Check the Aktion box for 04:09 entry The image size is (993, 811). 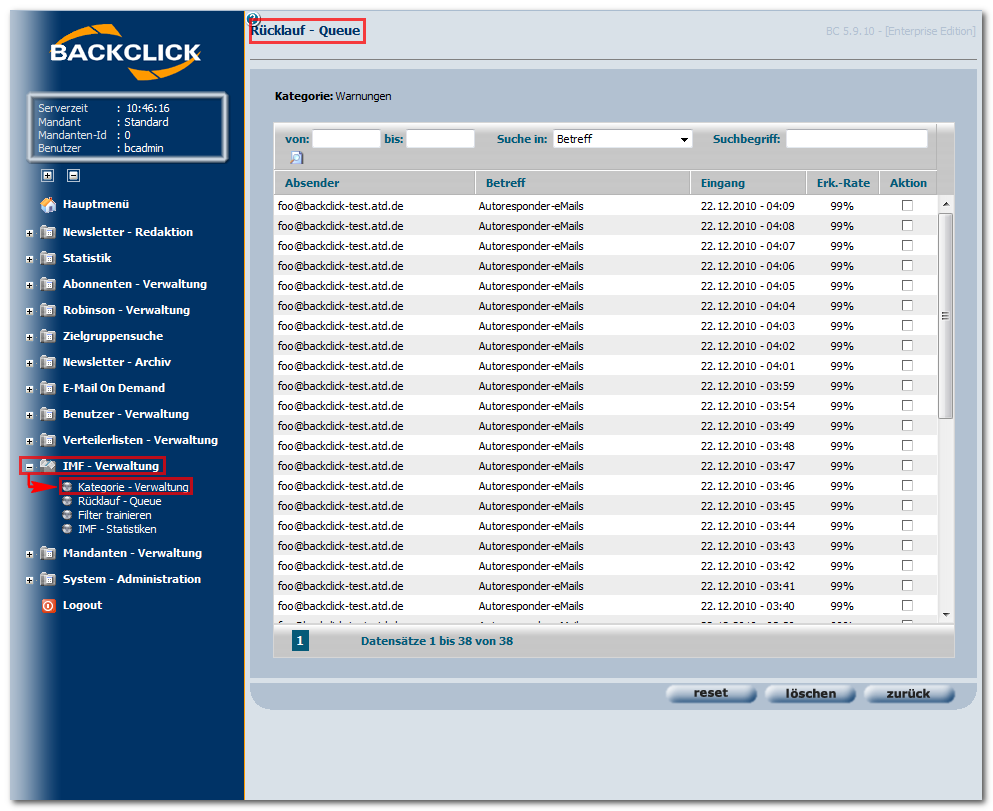907,206
